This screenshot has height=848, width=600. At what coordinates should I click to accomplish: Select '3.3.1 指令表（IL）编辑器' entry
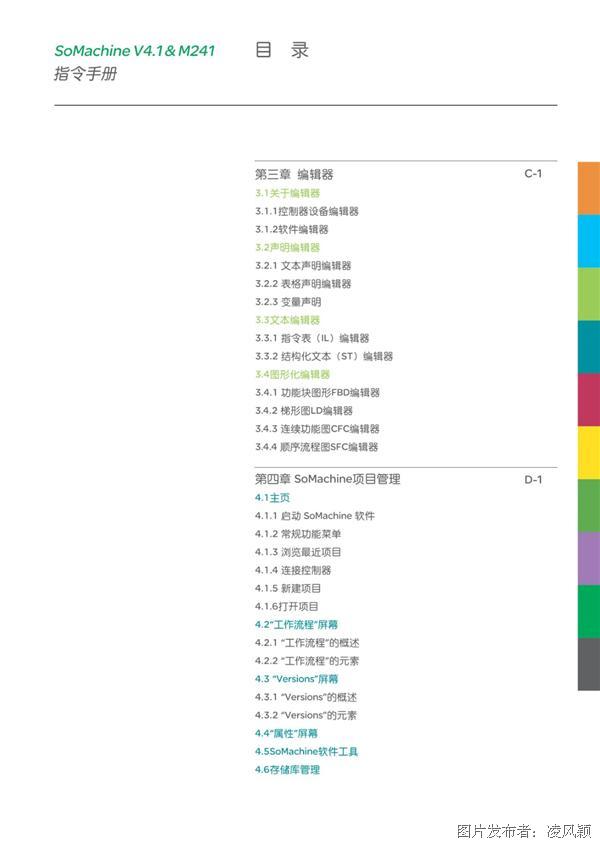(312, 338)
